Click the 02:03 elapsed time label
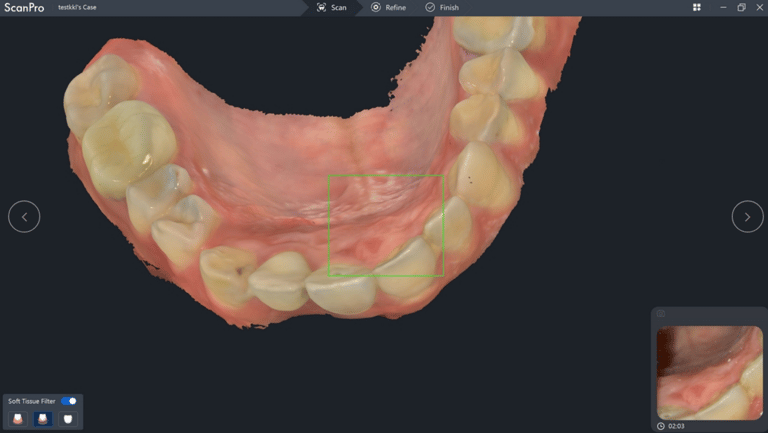This screenshot has width=768, height=433. [x=676, y=426]
